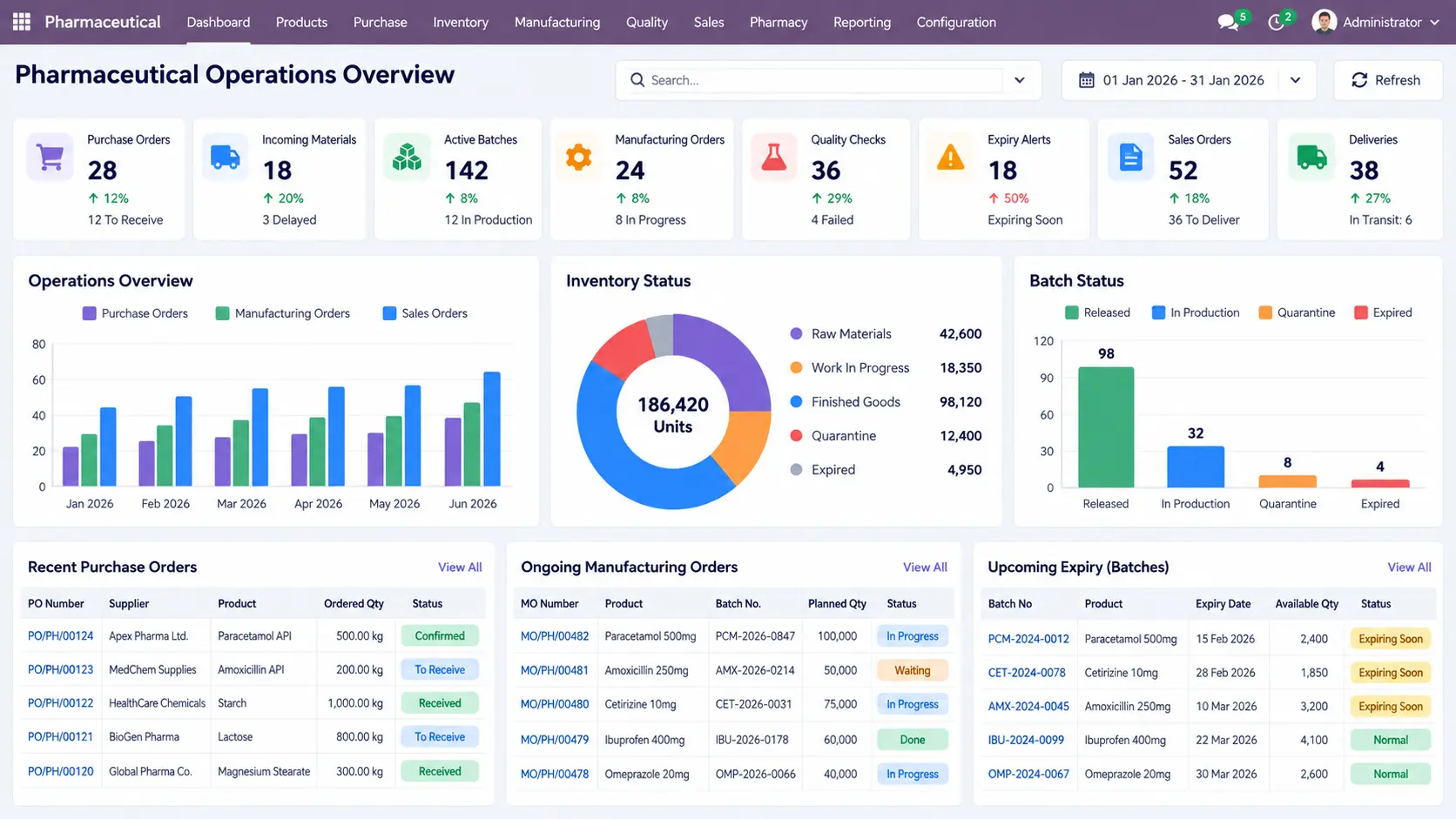The image size is (1456, 819).
Task: View all Upcoming Expiry batches
Action: [1409, 567]
